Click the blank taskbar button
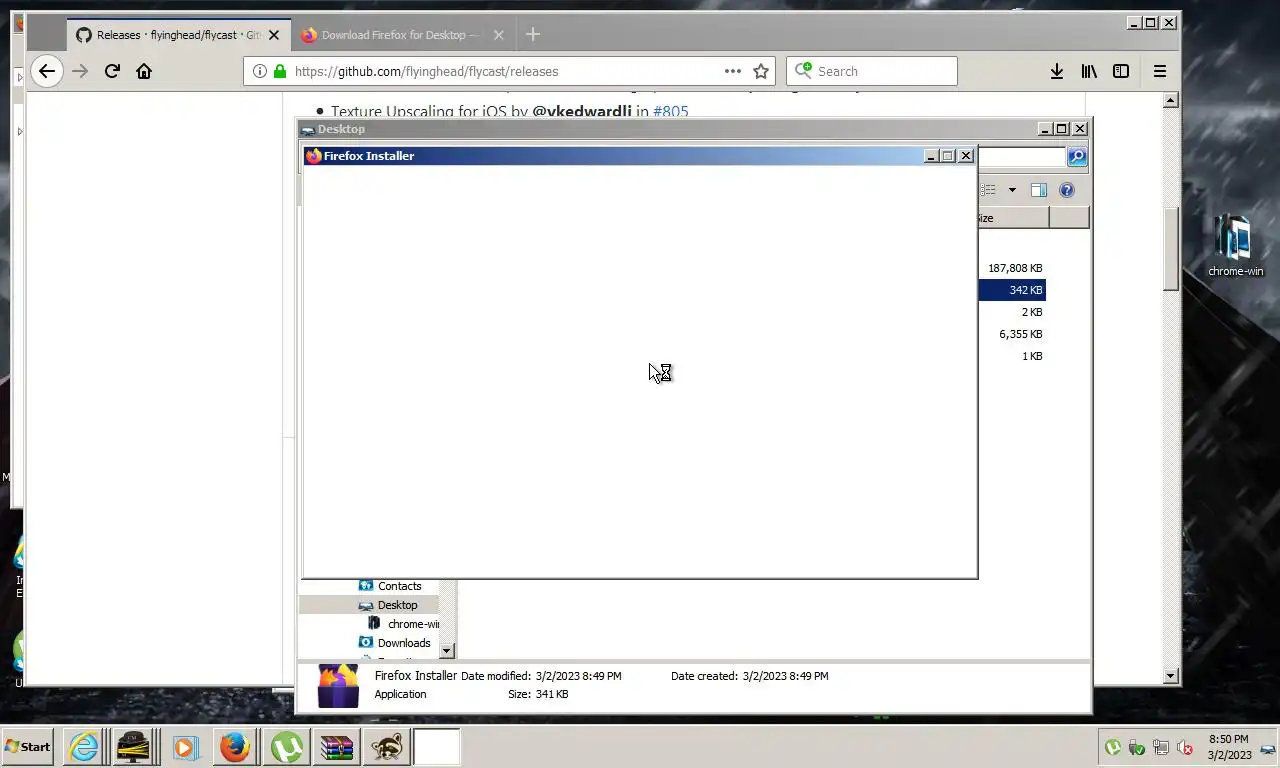Viewport: 1280px width, 768px height. [437, 747]
